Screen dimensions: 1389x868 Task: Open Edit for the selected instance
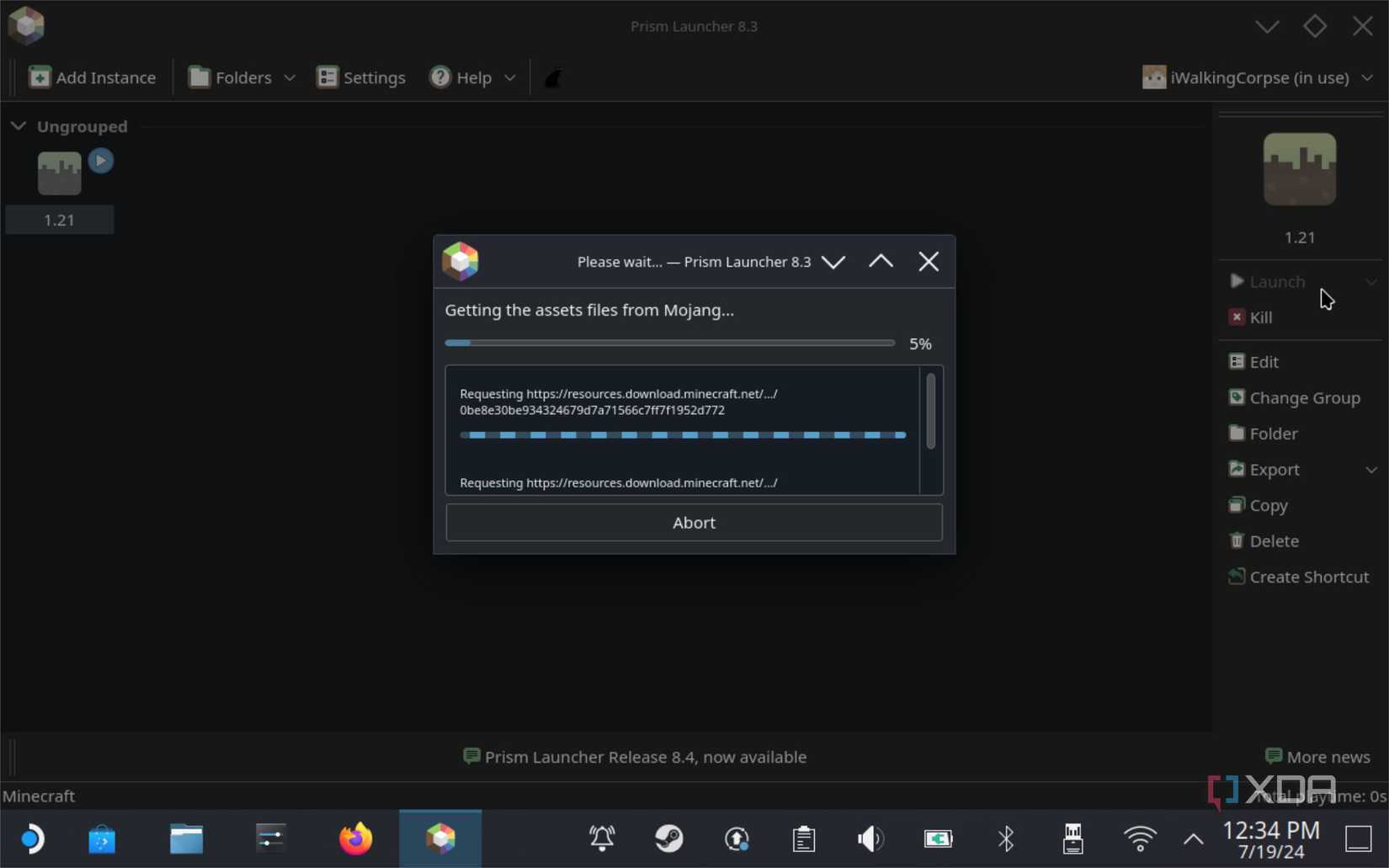1253,362
